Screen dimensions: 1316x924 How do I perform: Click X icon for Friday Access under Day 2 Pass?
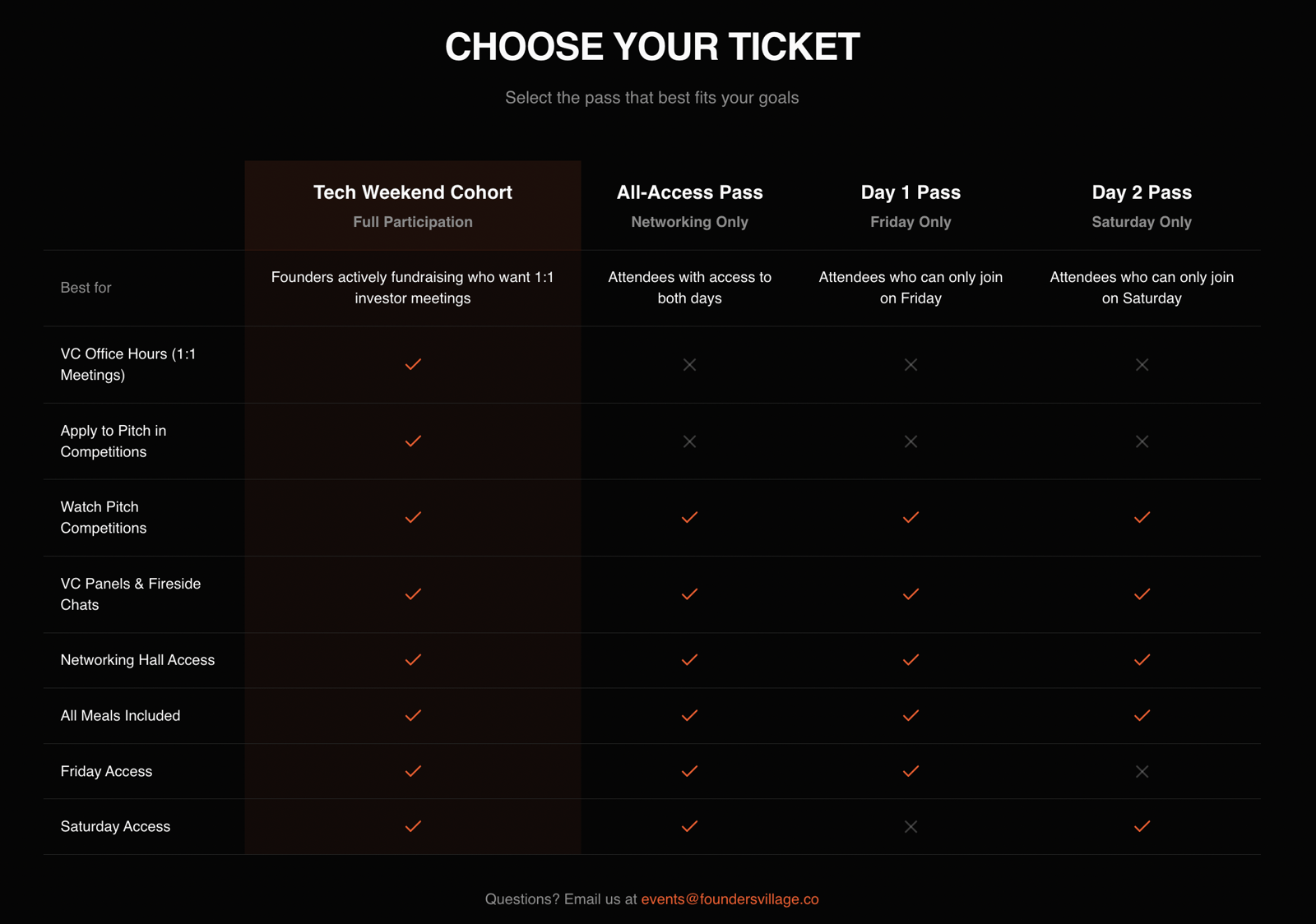pos(1142,771)
